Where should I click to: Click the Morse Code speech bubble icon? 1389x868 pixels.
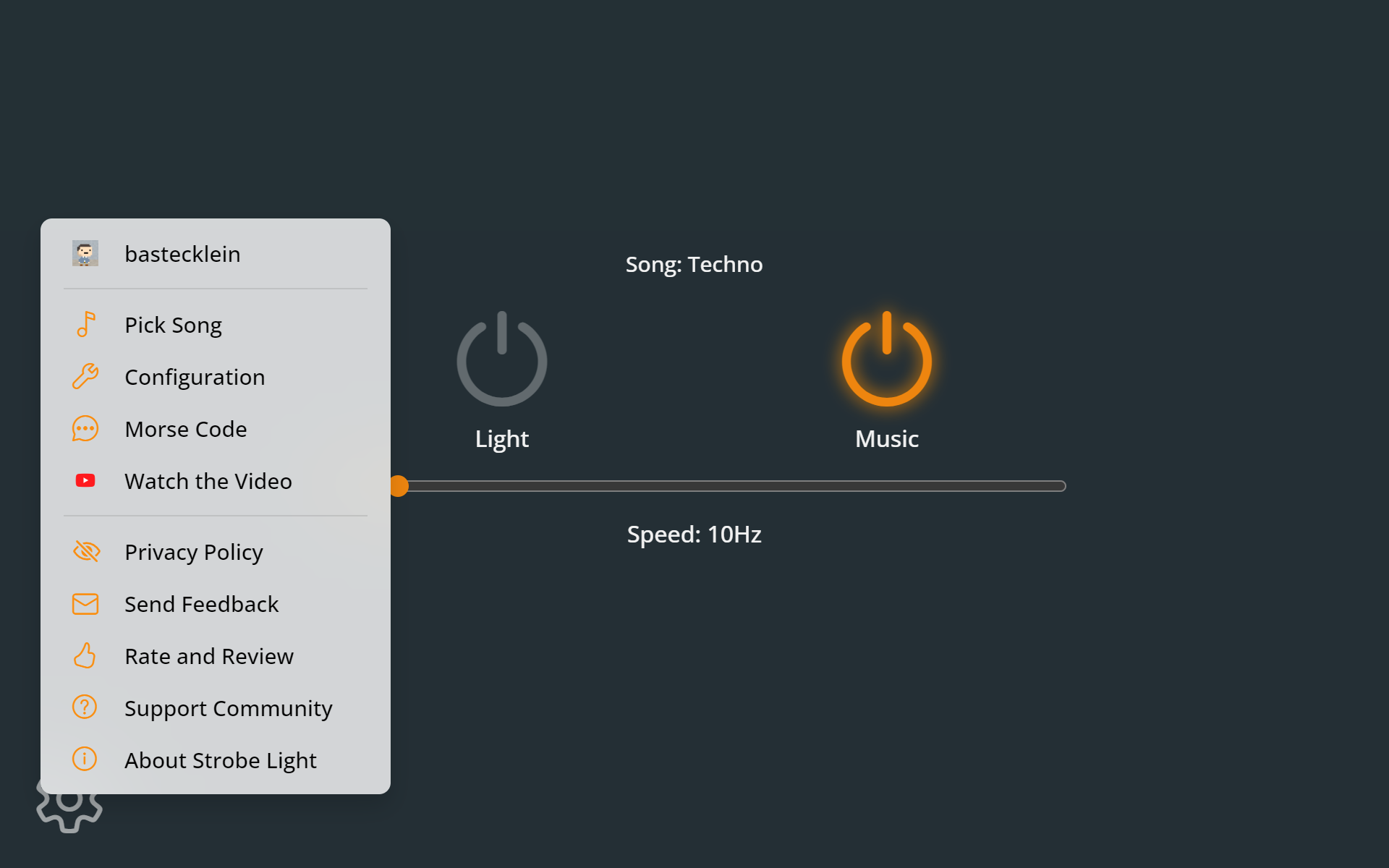[x=85, y=428]
